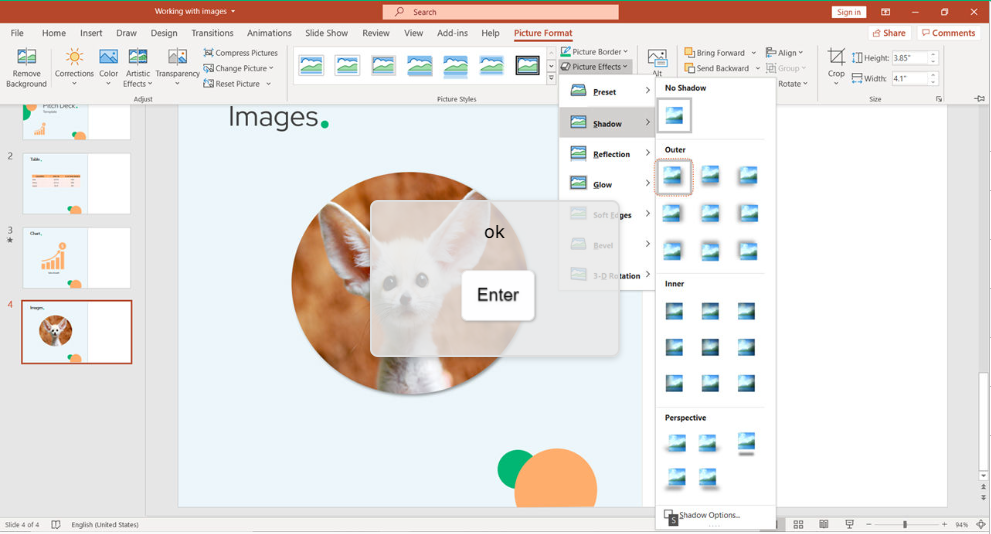Click the Search box in title bar
The height and width of the screenshot is (534, 991).
501,12
